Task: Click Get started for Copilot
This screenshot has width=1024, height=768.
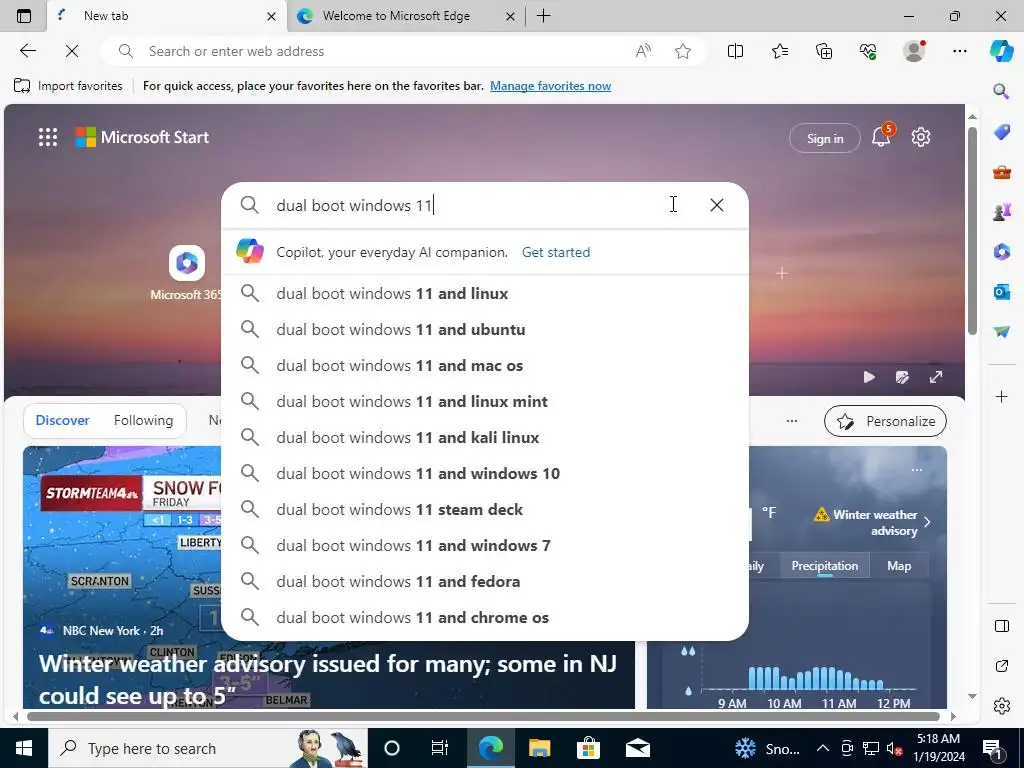Action: [556, 252]
